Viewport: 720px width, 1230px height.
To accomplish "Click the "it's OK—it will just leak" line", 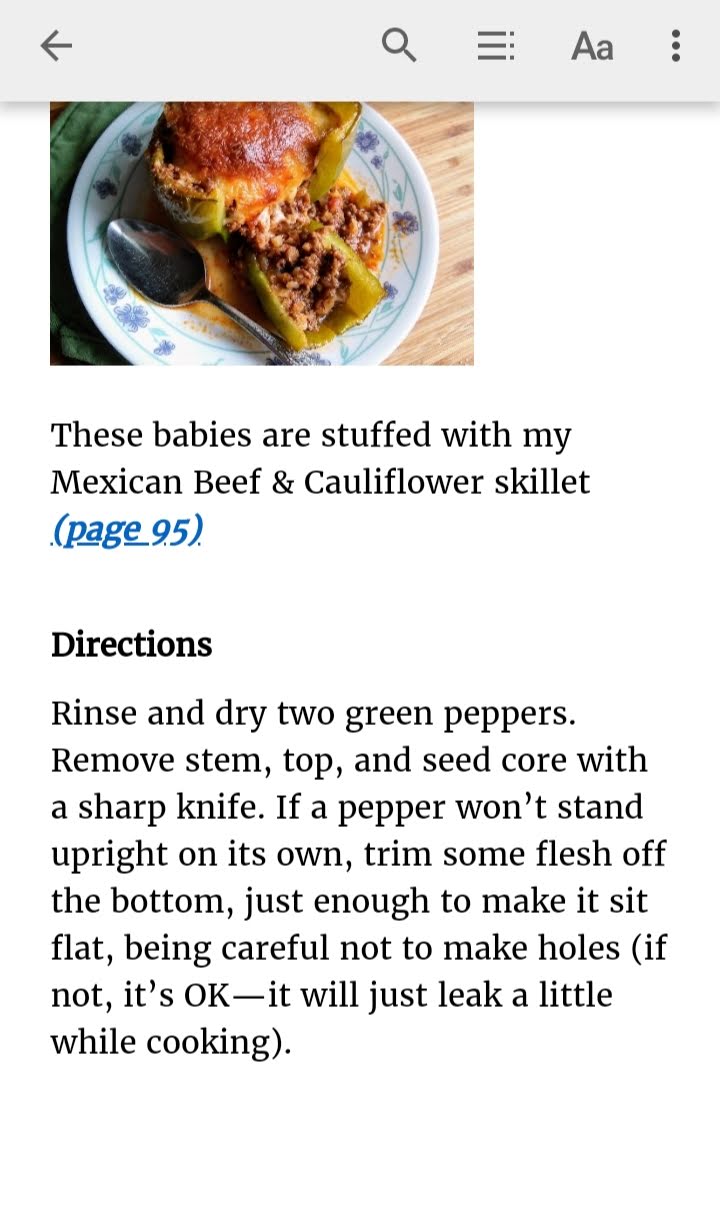I will click(x=331, y=995).
